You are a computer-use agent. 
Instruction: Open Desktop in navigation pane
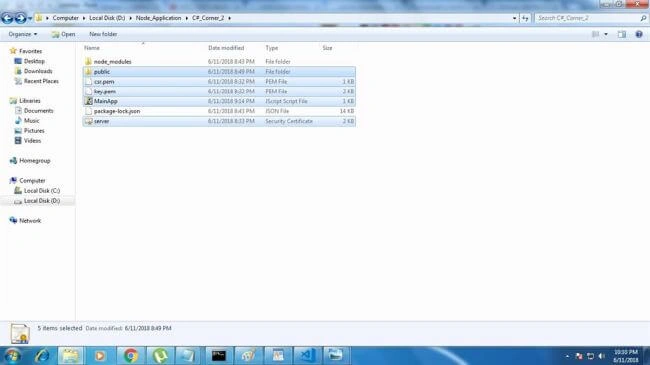pos(34,61)
